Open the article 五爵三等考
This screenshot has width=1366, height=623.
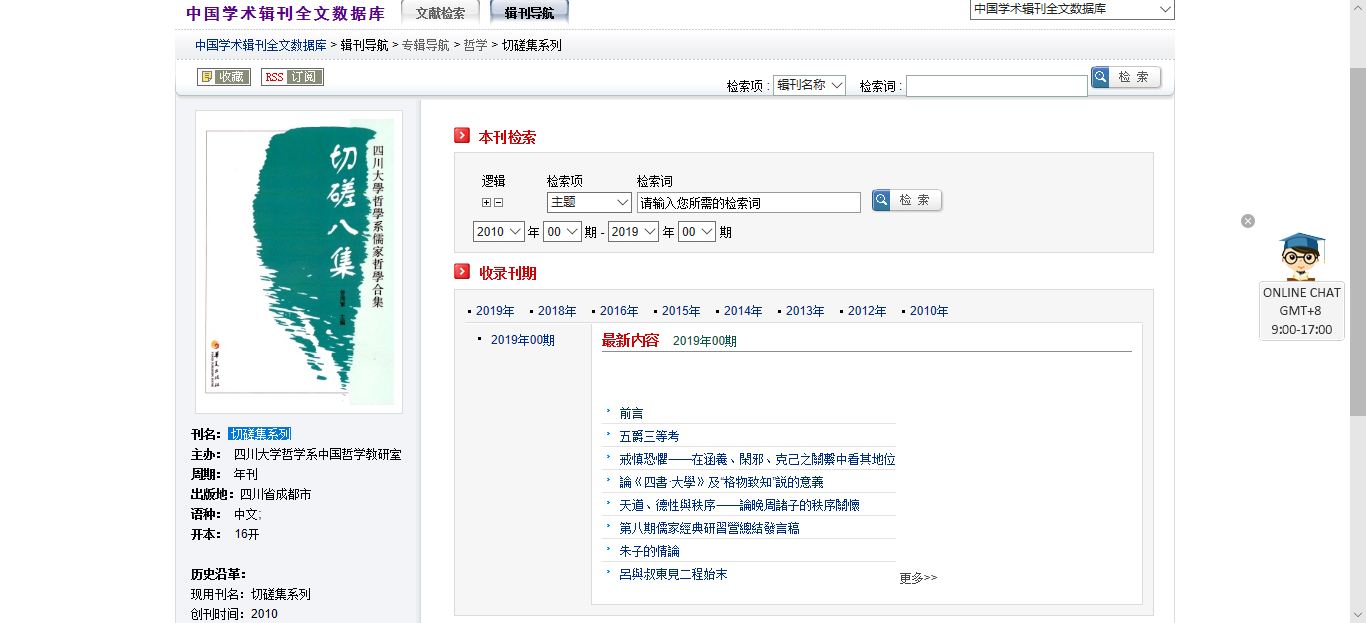click(x=649, y=436)
